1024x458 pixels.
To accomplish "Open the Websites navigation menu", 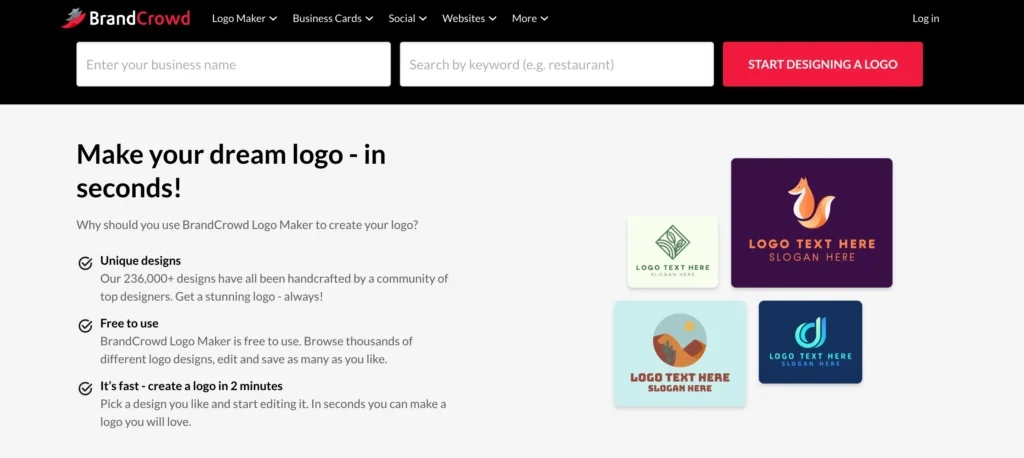I will [469, 18].
